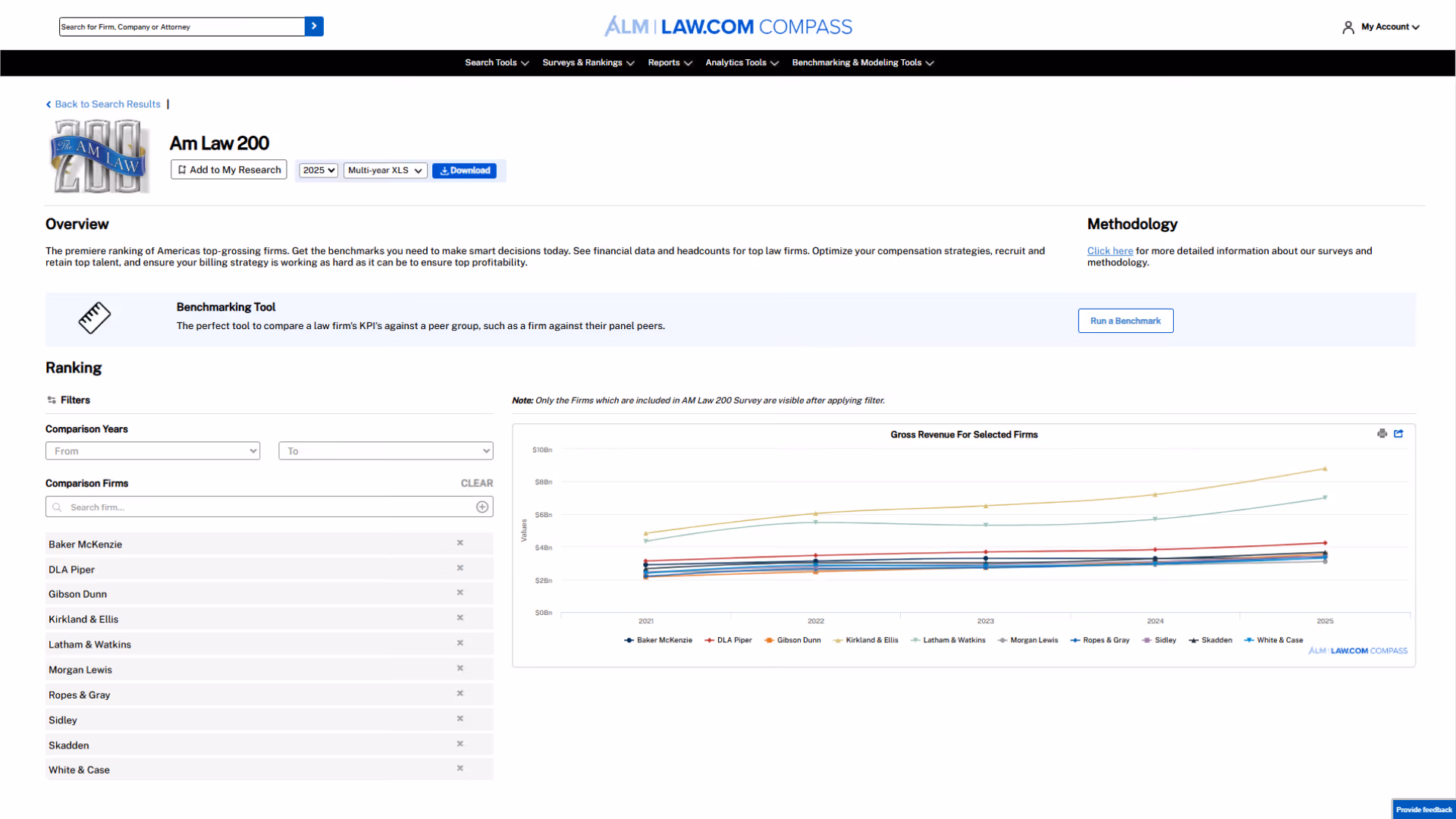
Task: Click the print chart icon
Action: (1382, 434)
